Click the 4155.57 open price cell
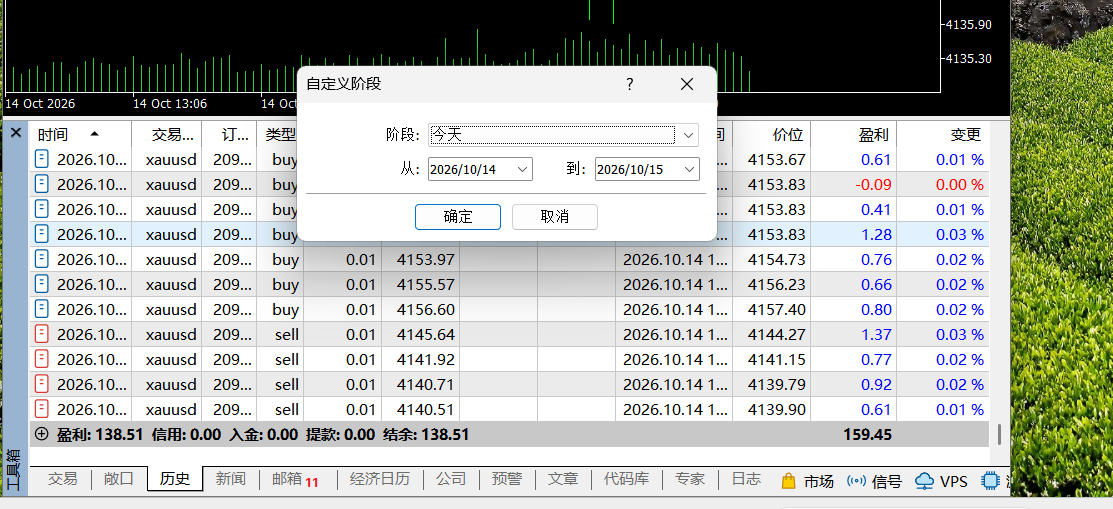This screenshot has width=1113, height=509. [426, 285]
